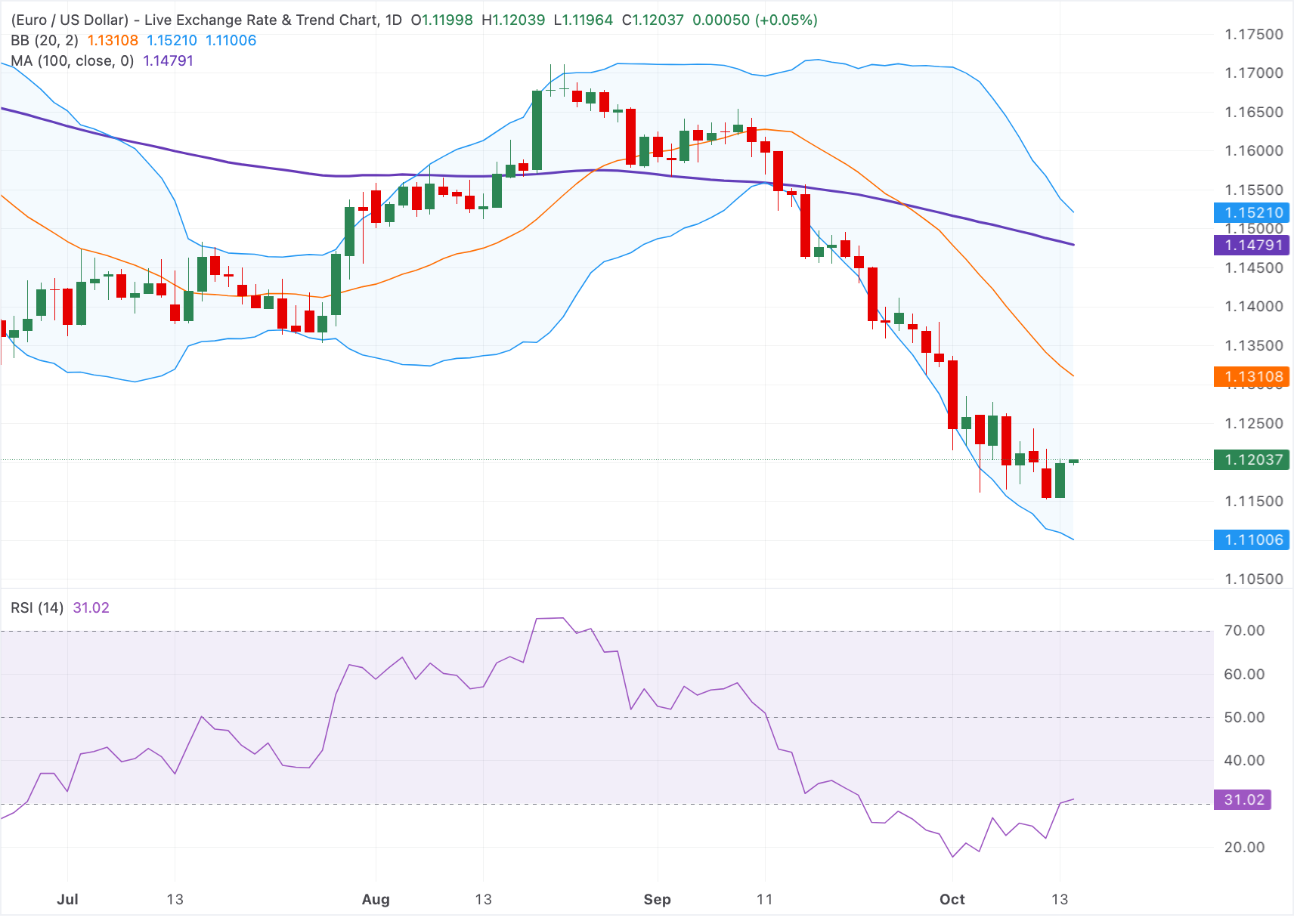Click the blue 1.11006 lower band price tag
Viewport: 1294px width, 924px height.
click(1252, 540)
